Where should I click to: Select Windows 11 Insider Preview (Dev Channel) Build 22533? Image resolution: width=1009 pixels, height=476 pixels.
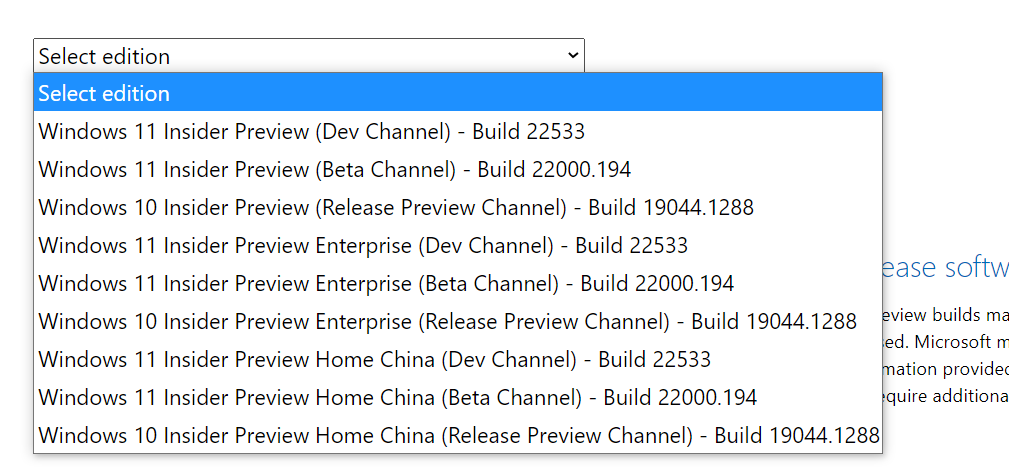click(311, 131)
